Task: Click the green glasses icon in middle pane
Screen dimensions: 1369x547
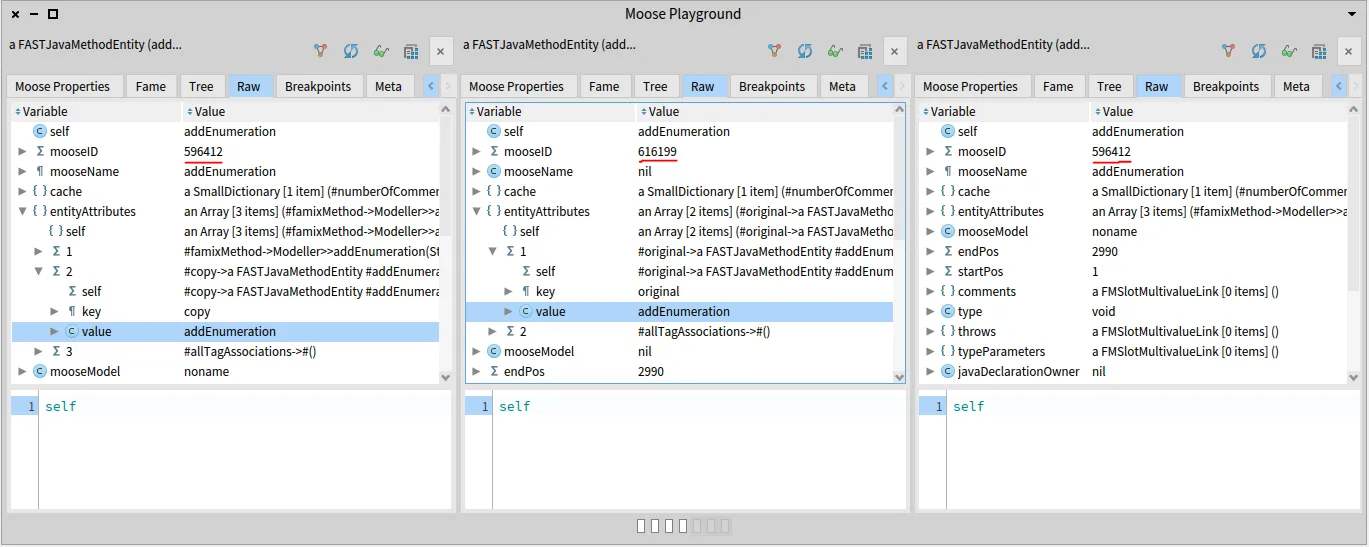Action: pos(835,51)
